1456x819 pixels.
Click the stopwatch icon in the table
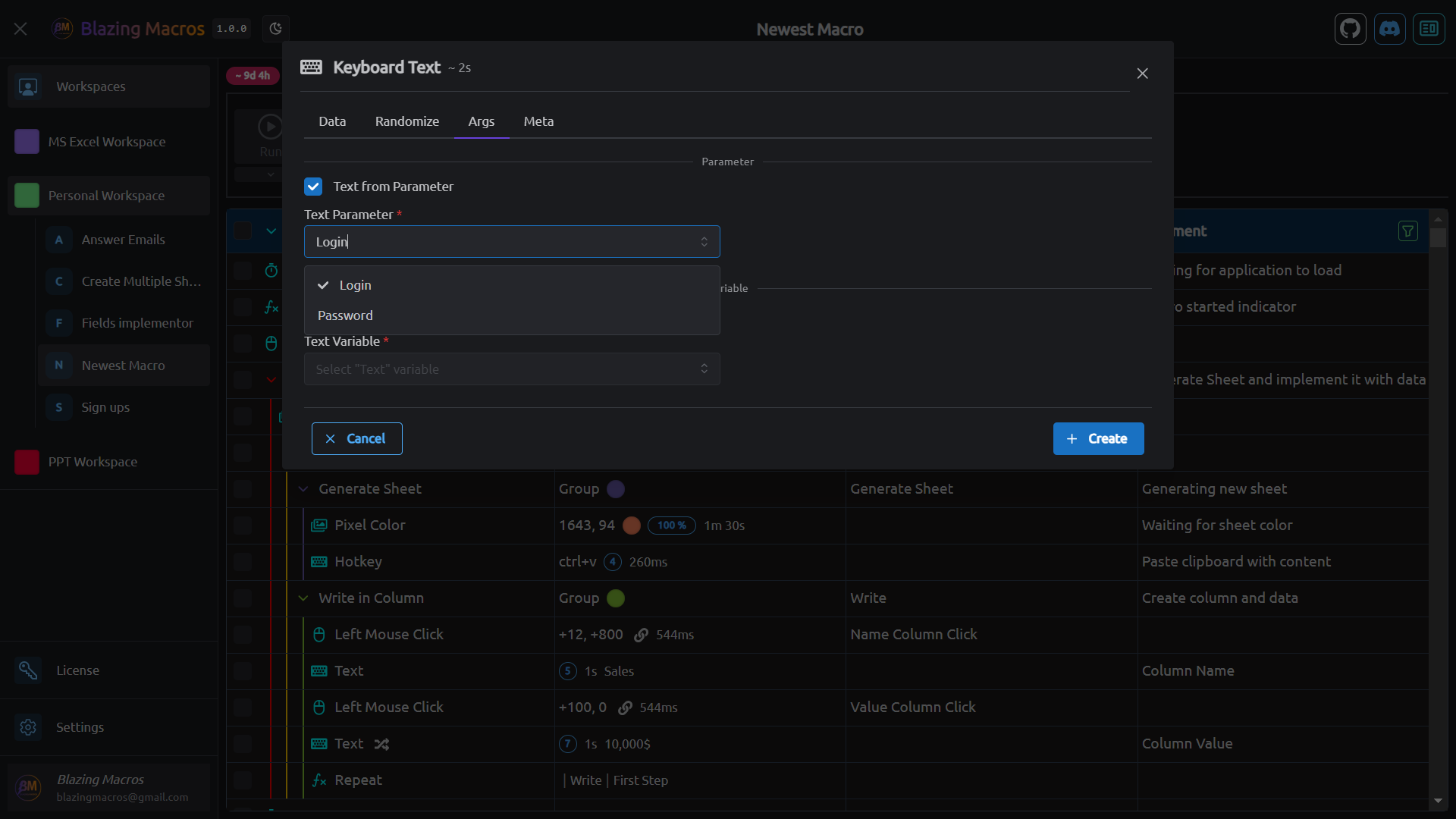pyautogui.click(x=271, y=271)
